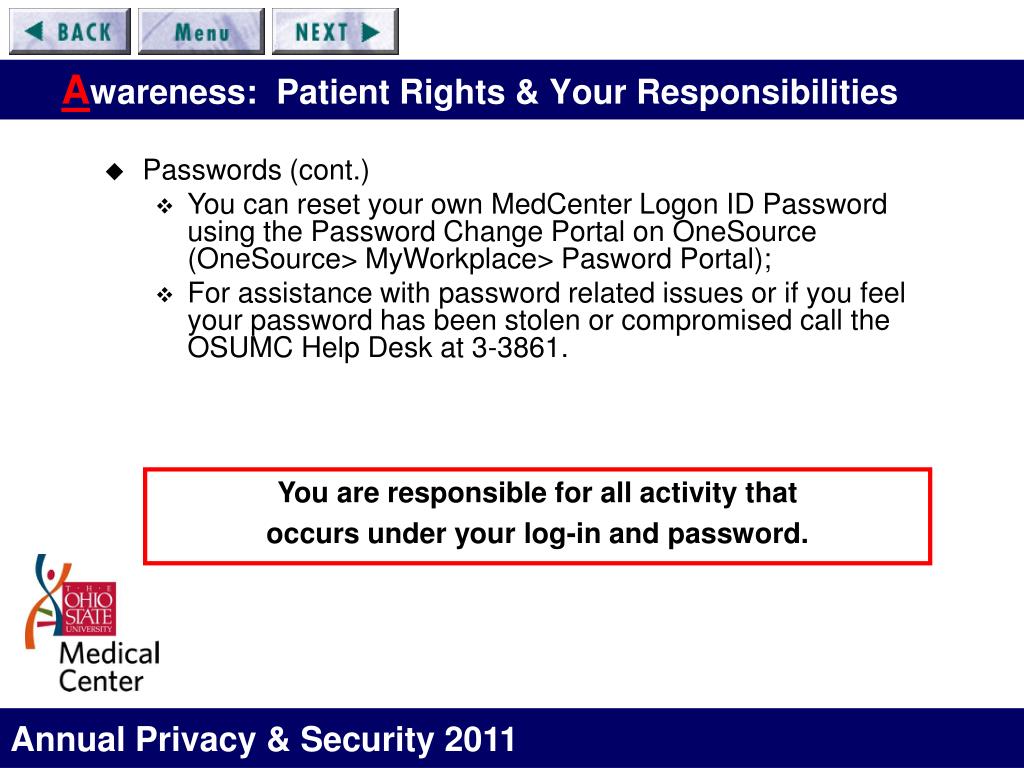Click the diamond bullet beside Passwords (cont.)
Screen dimensions: 1024x768
coord(115,172)
